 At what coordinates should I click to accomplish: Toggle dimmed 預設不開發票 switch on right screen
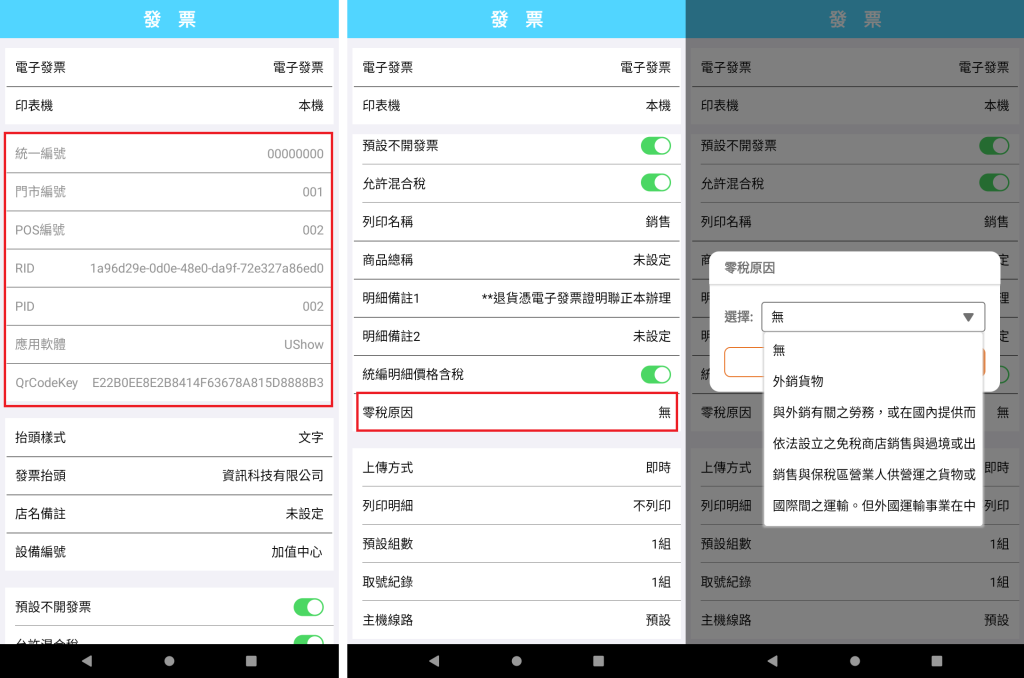click(x=994, y=146)
